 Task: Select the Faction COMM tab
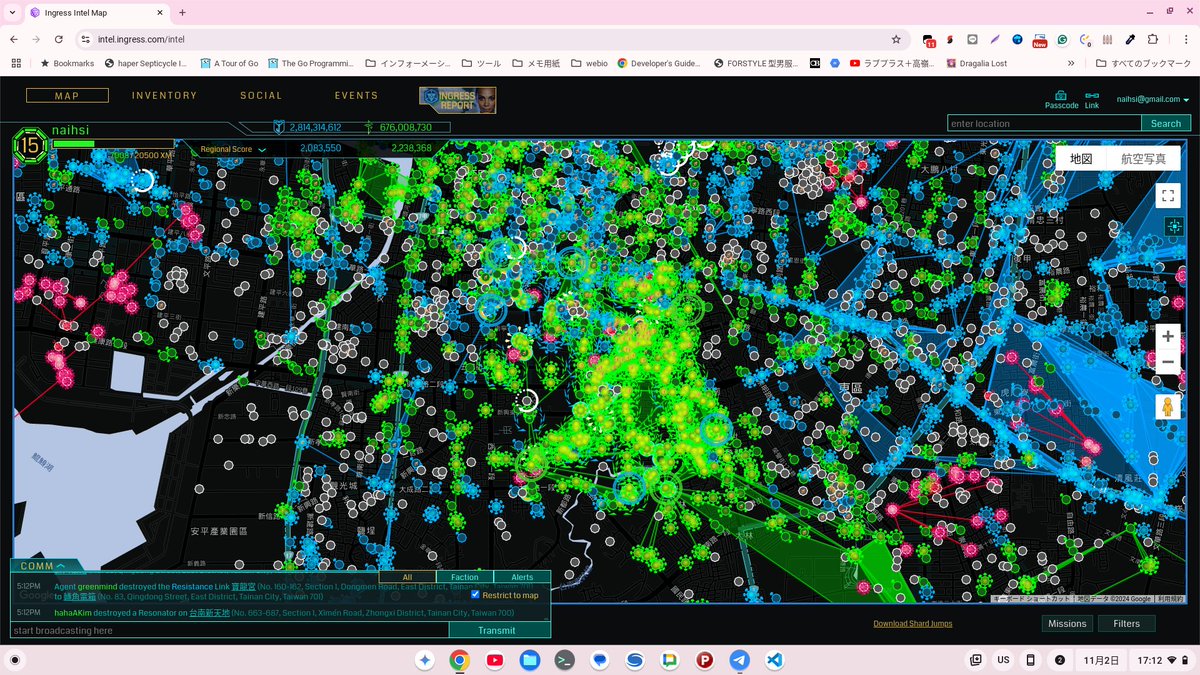point(464,577)
